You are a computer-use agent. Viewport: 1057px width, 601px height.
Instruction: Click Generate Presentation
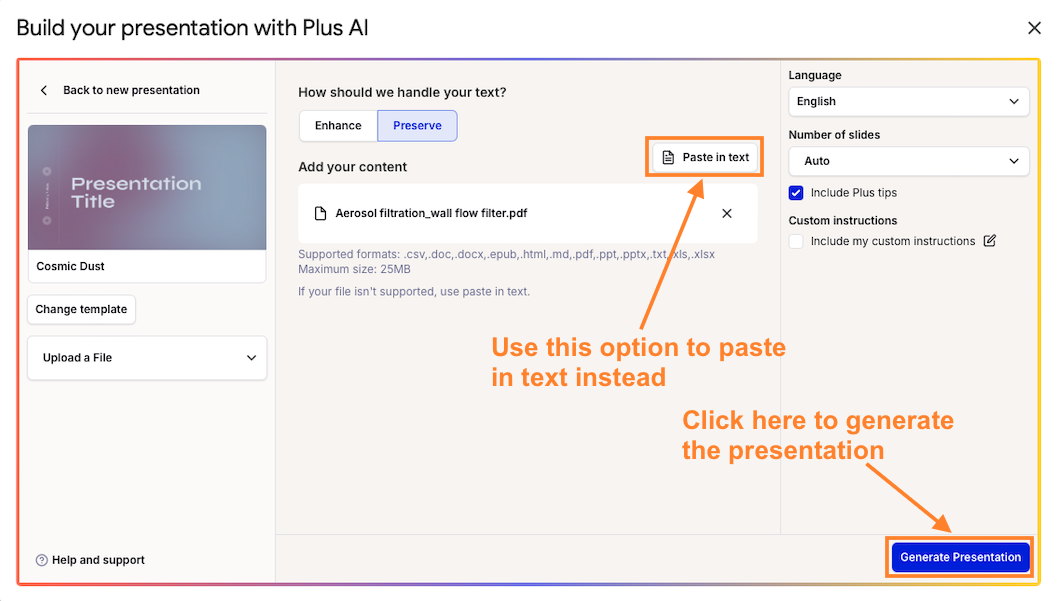961,557
